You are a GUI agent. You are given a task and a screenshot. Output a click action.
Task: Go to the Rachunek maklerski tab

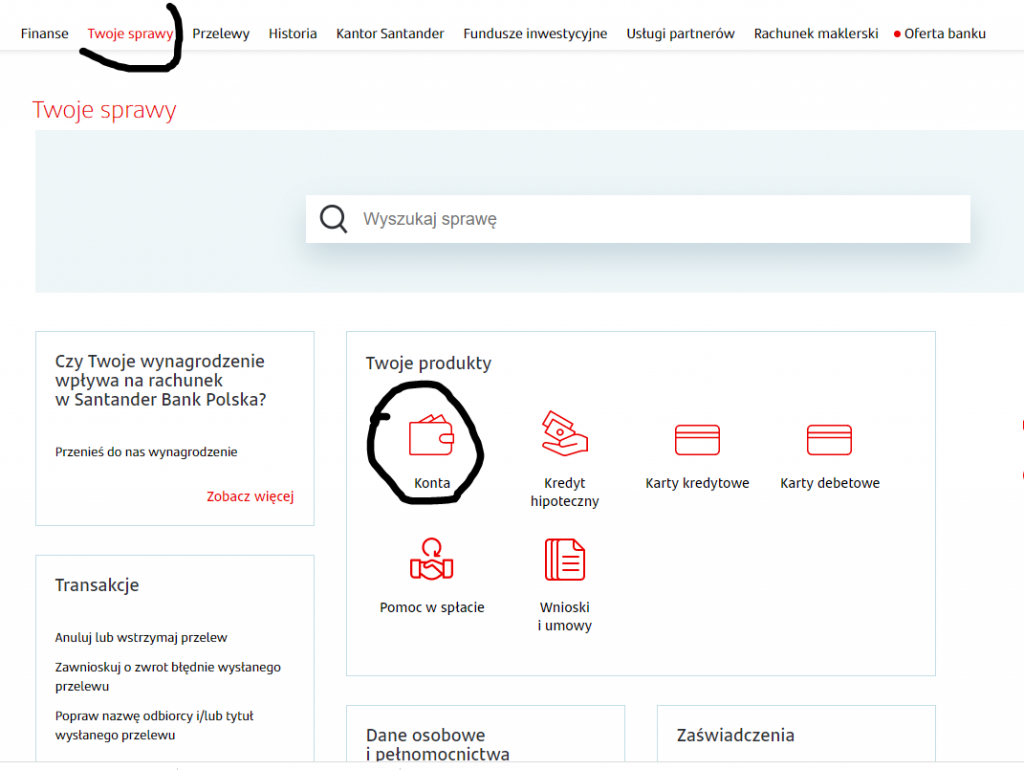(x=816, y=34)
